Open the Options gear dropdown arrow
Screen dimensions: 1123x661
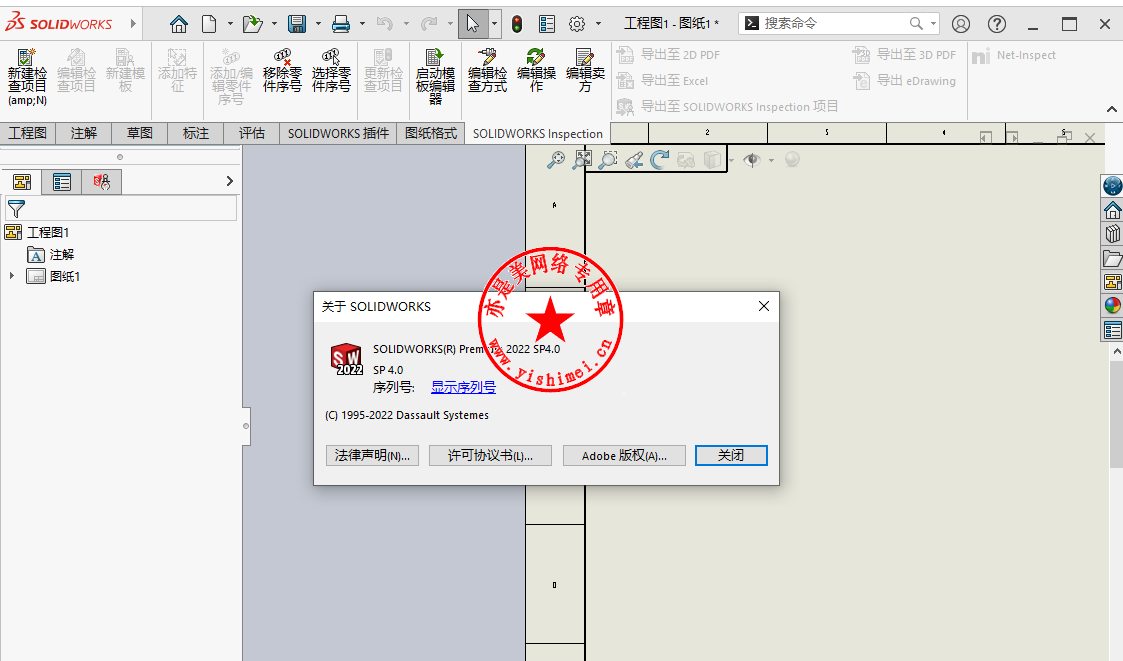coord(598,24)
